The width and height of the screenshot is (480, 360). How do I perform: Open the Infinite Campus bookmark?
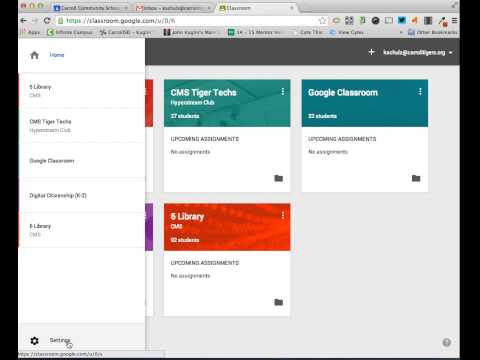pyautogui.click(x=70, y=32)
